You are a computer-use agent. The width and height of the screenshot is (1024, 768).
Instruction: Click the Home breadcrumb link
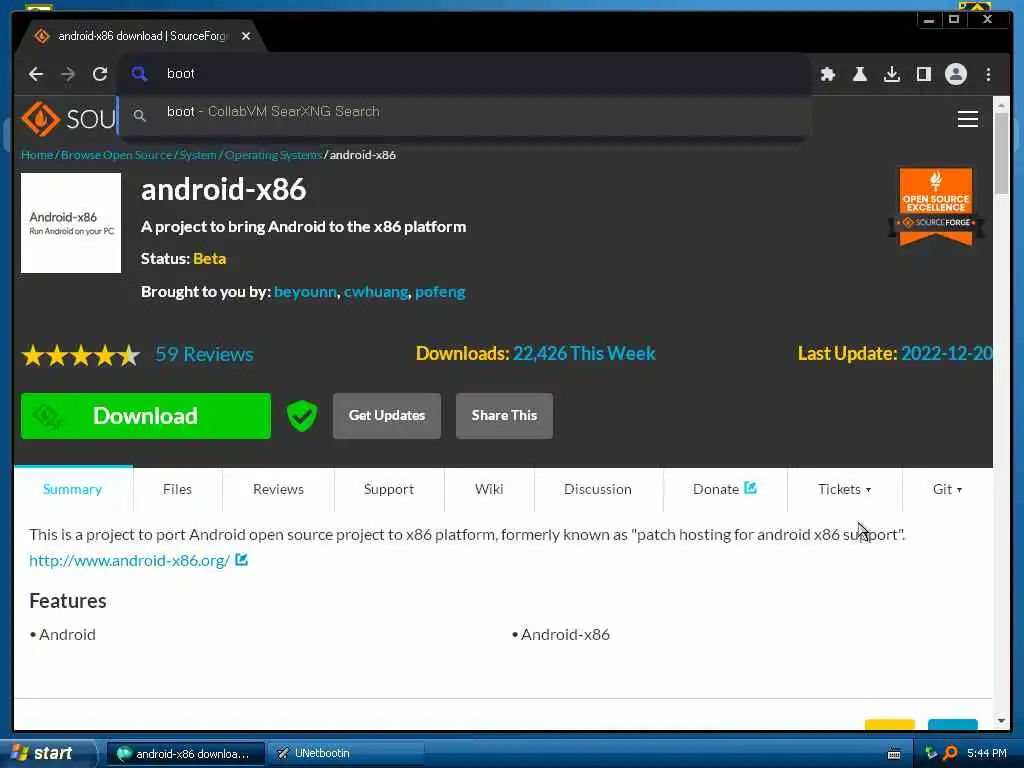(x=37, y=155)
